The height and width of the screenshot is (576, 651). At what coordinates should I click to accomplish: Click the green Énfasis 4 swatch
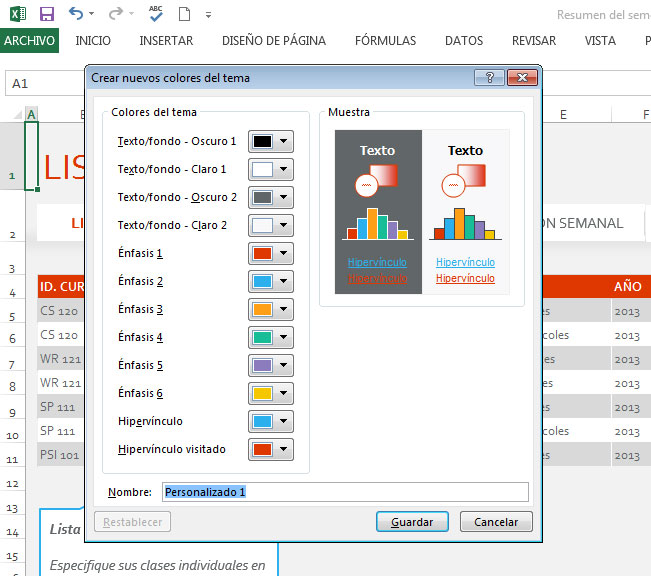[x=262, y=337]
